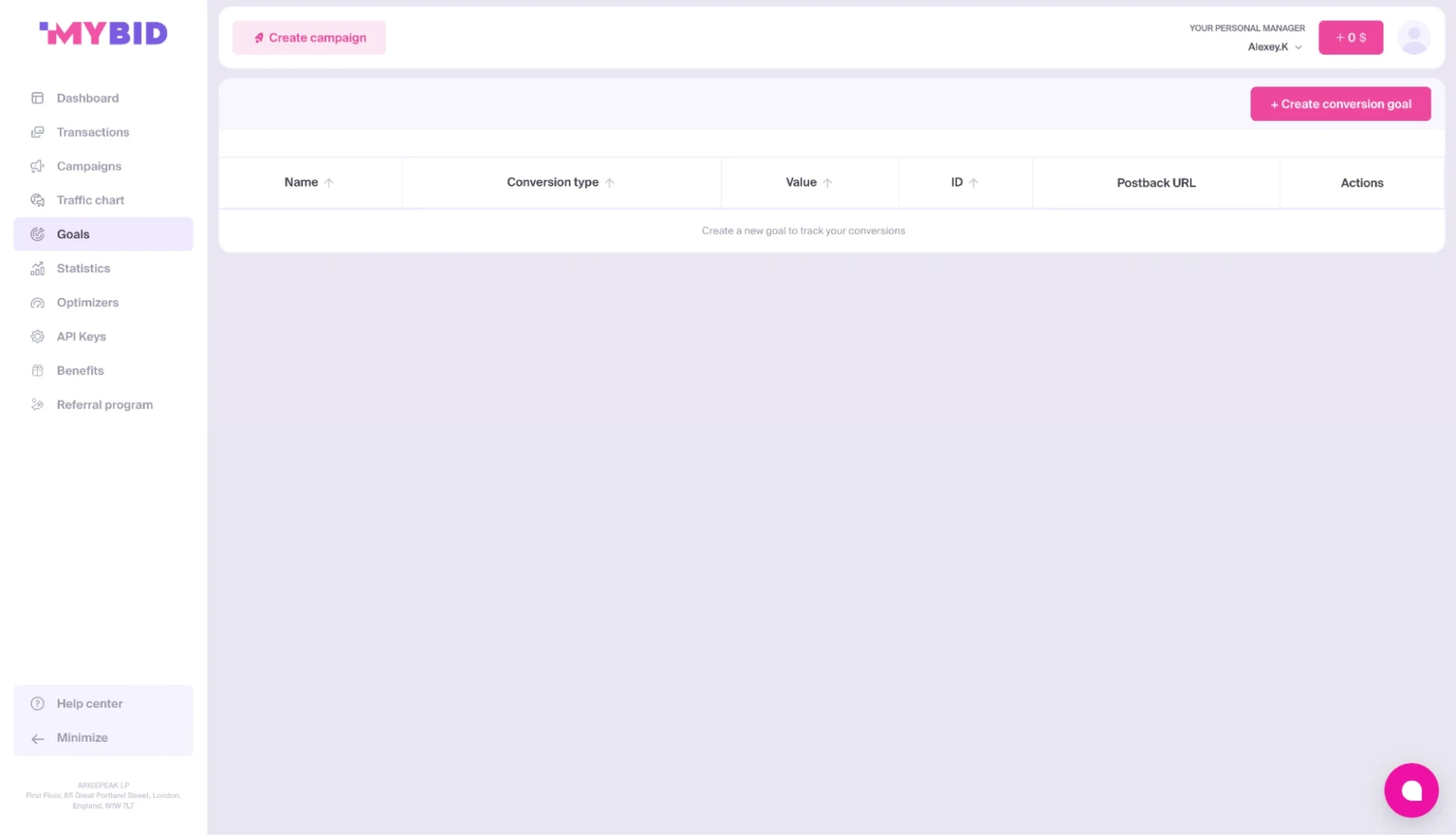Click Create conversion goal button
This screenshot has height=835, width=1456.
1340,104
